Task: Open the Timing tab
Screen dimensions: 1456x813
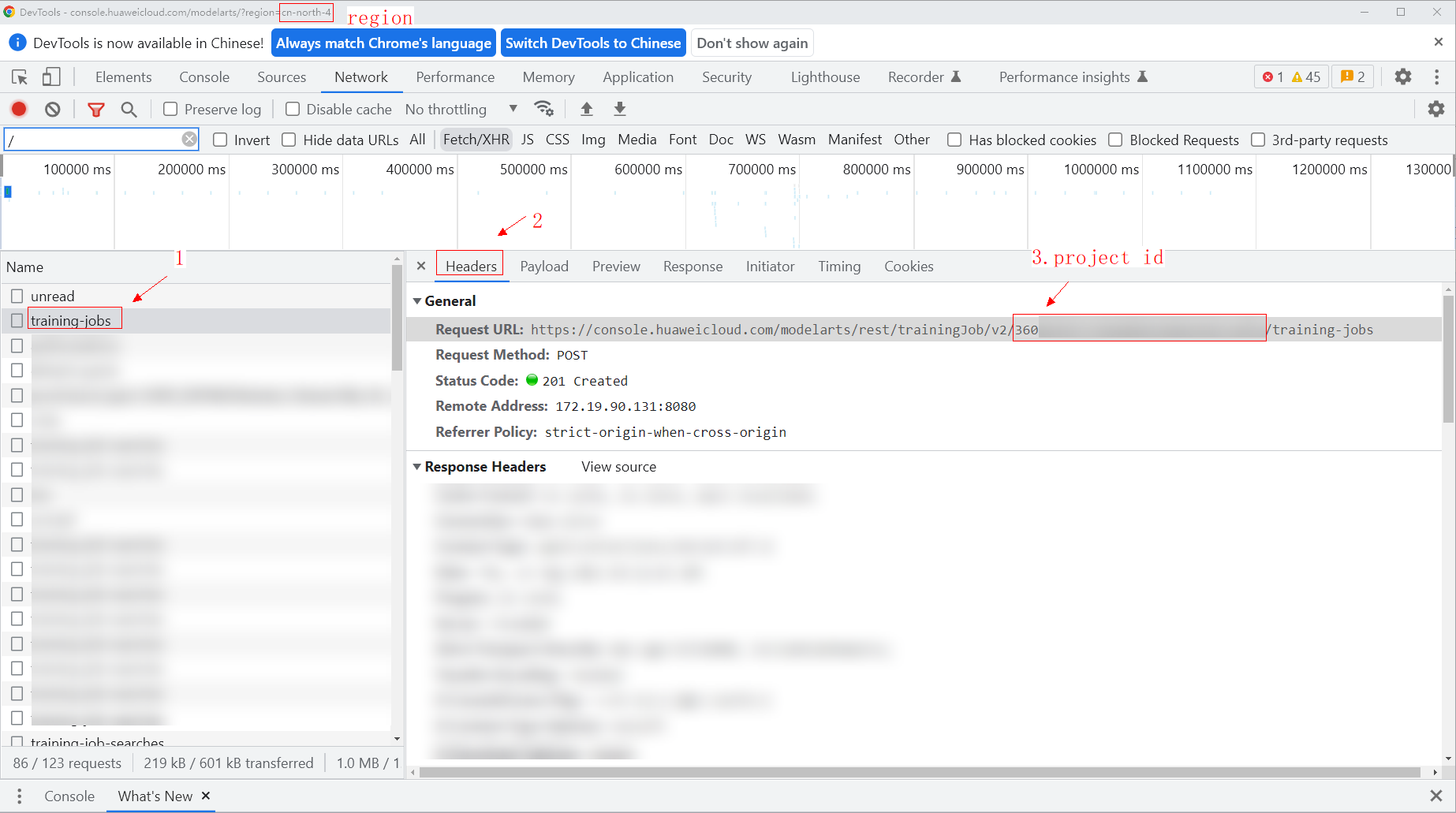Action: pos(839,266)
